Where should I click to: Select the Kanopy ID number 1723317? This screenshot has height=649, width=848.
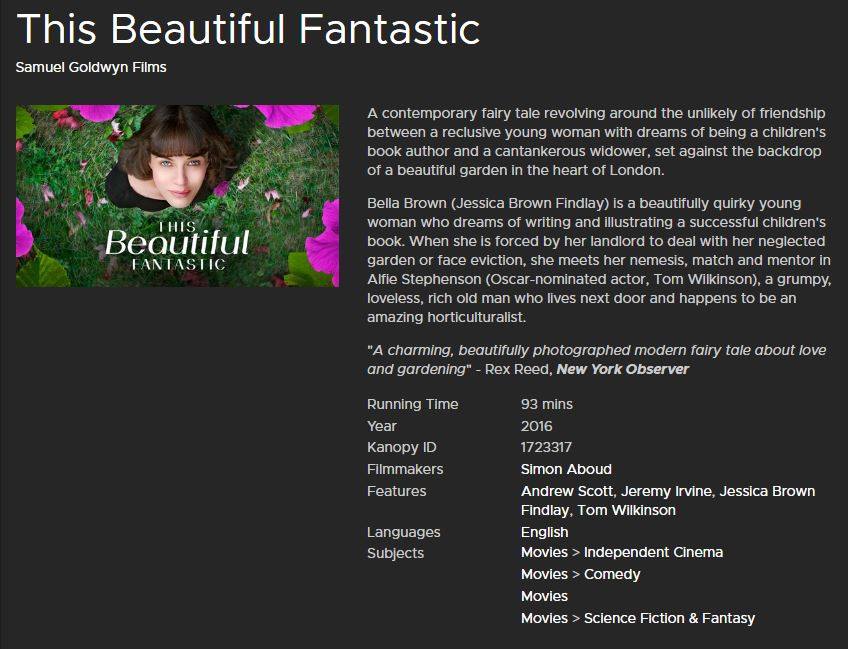click(x=546, y=447)
